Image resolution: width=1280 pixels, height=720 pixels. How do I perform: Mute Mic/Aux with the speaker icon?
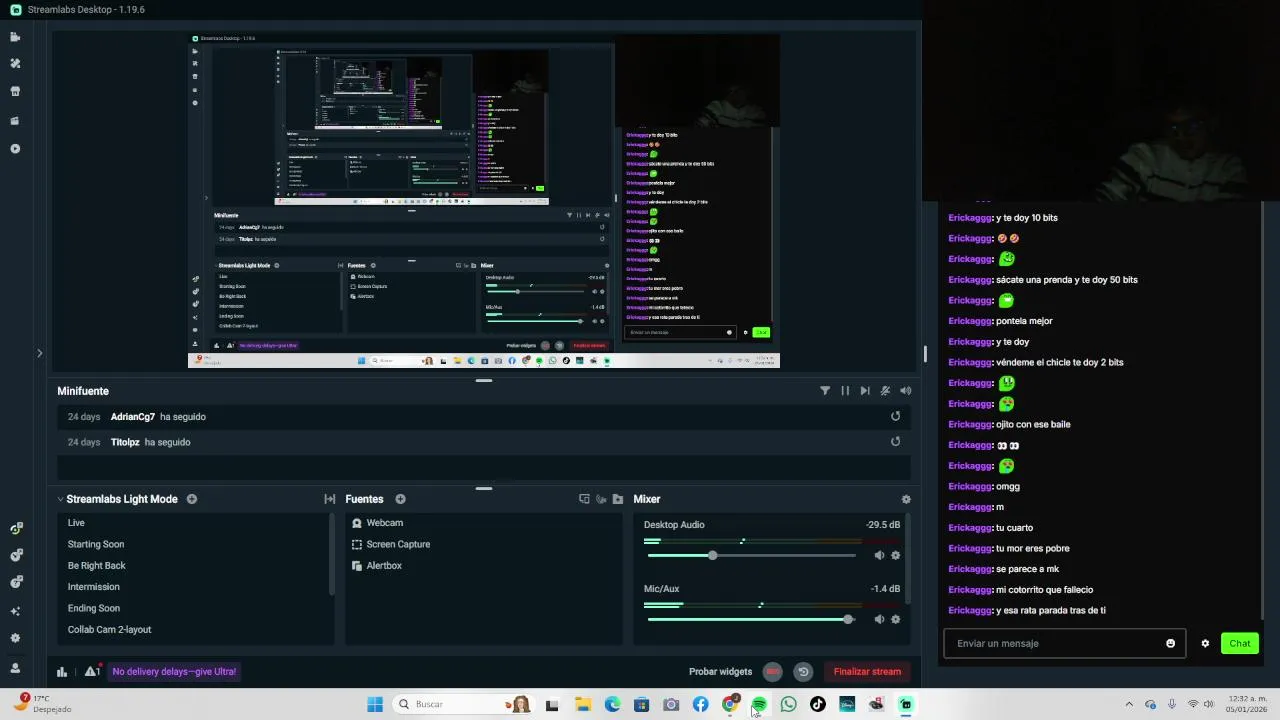879,619
